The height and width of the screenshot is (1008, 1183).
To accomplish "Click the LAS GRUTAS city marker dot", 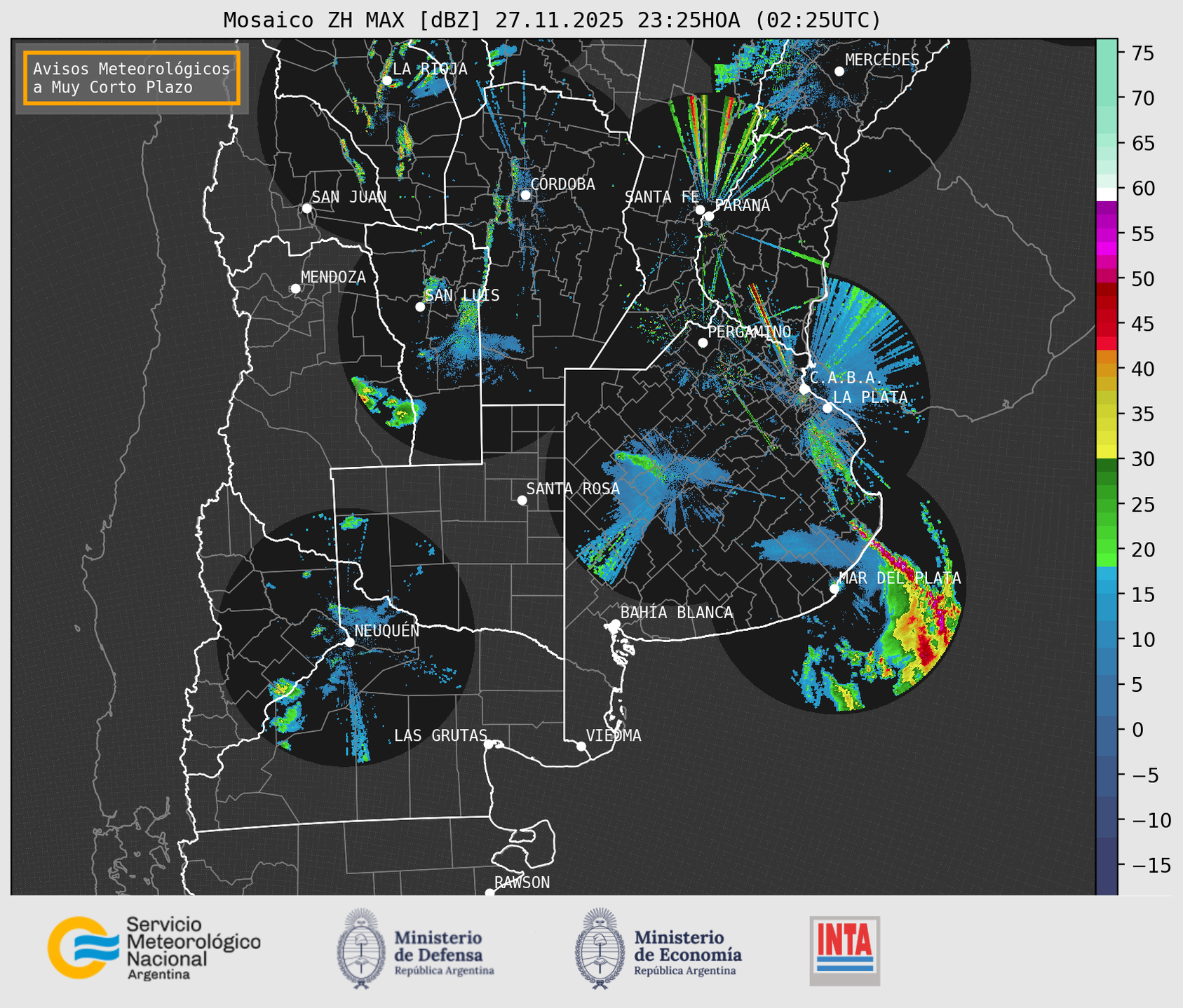I will click(489, 744).
